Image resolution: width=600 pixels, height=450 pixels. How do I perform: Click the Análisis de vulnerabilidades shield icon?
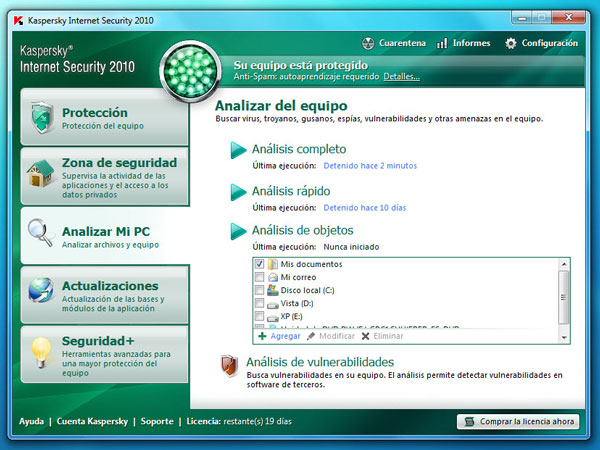[230, 366]
